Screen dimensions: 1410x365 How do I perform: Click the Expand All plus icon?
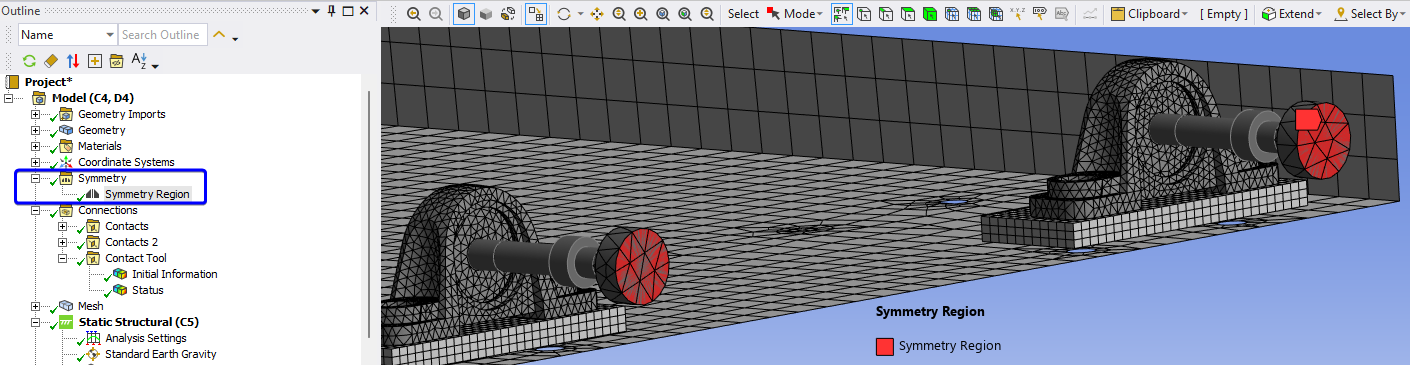click(95, 61)
